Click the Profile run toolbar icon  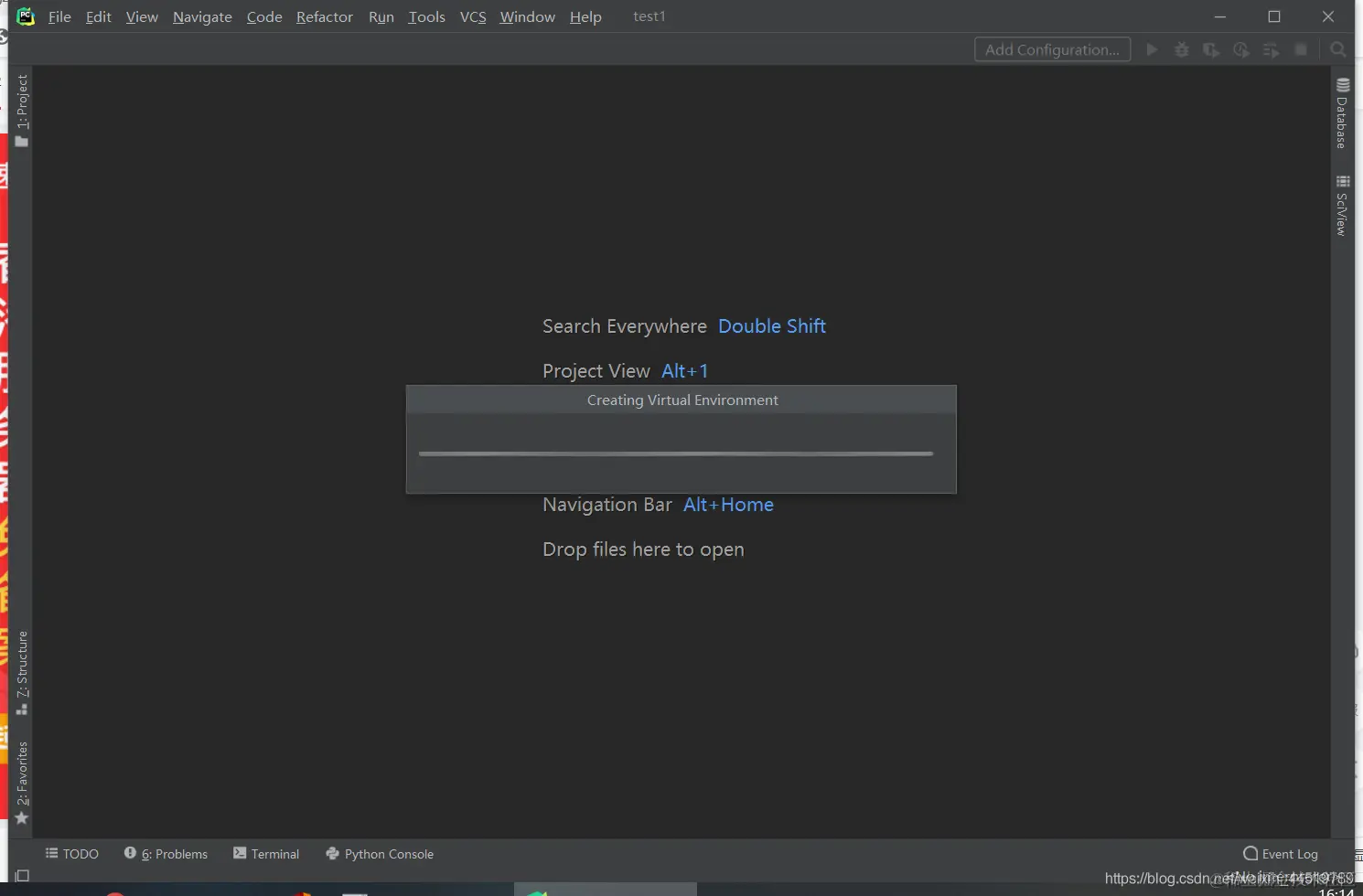pyautogui.click(x=1241, y=49)
